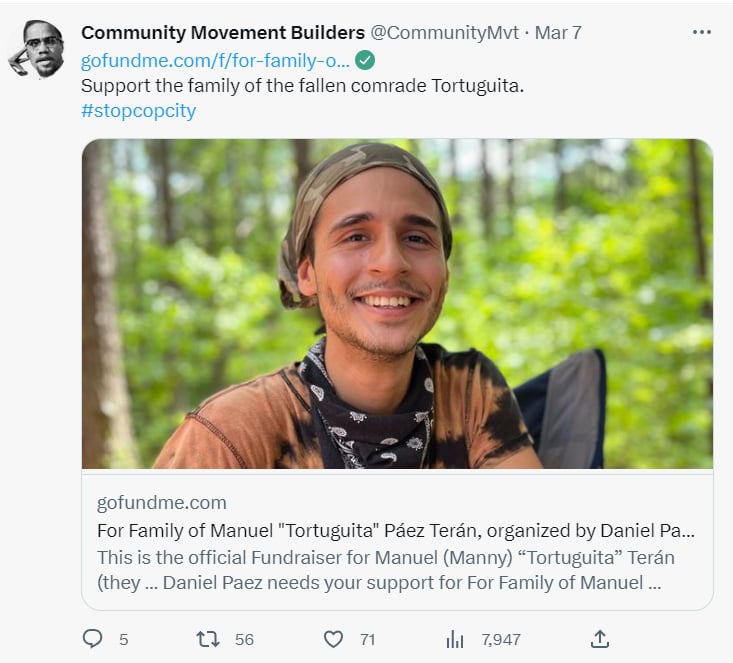Like the tweet with the heart icon
This screenshot has width=733, height=663.
point(333,639)
